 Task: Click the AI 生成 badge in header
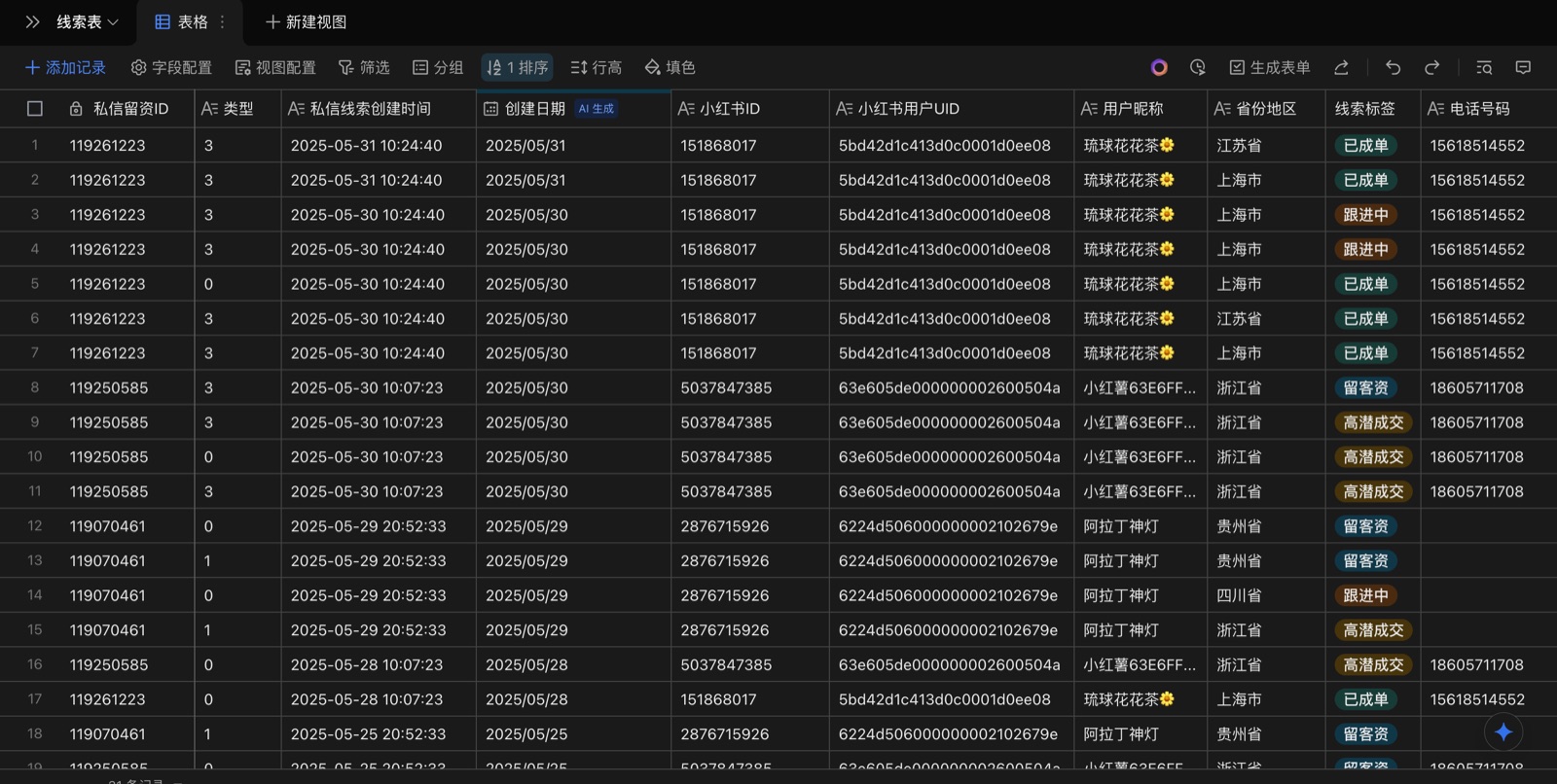pyautogui.click(x=597, y=109)
